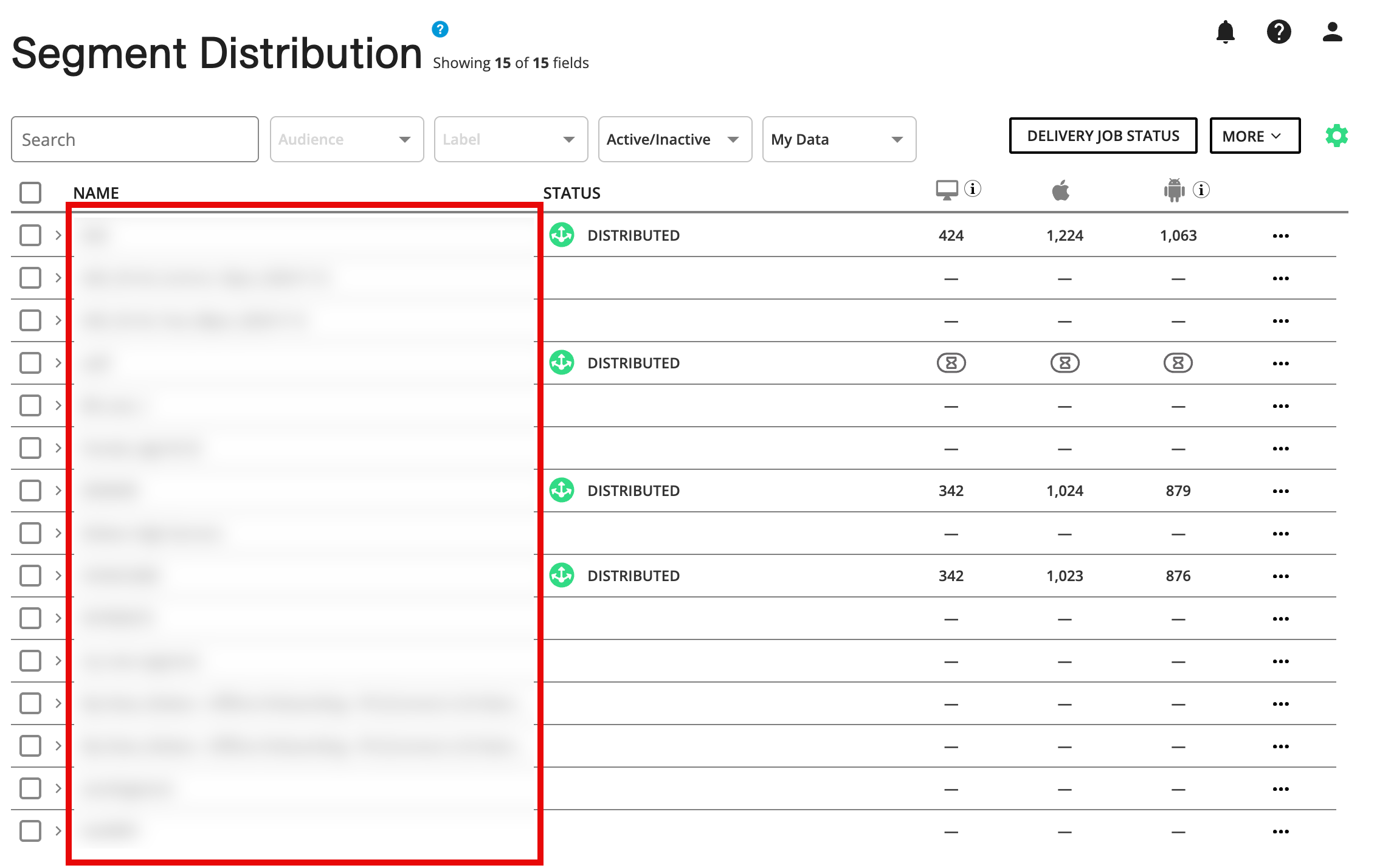Click the 342 value in the 876 row
Image resolution: width=1391 pixels, height=868 pixels.
(x=951, y=576)
